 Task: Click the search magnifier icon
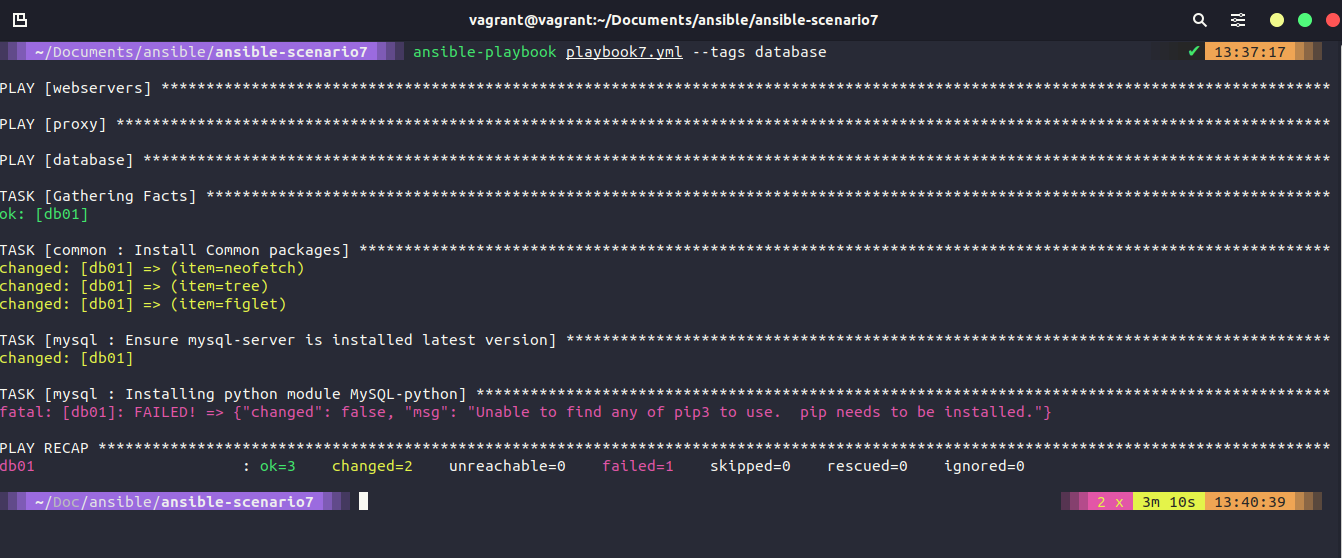(x=1200, y=20)
